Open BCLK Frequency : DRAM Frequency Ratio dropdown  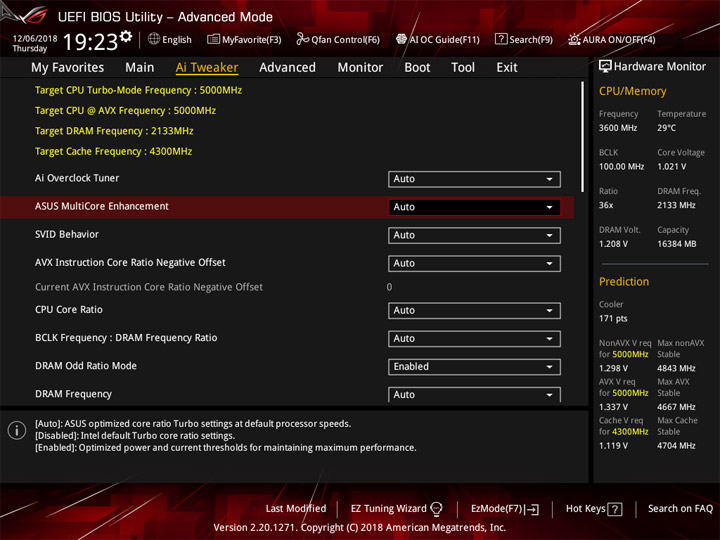click(x=474, y=339)
